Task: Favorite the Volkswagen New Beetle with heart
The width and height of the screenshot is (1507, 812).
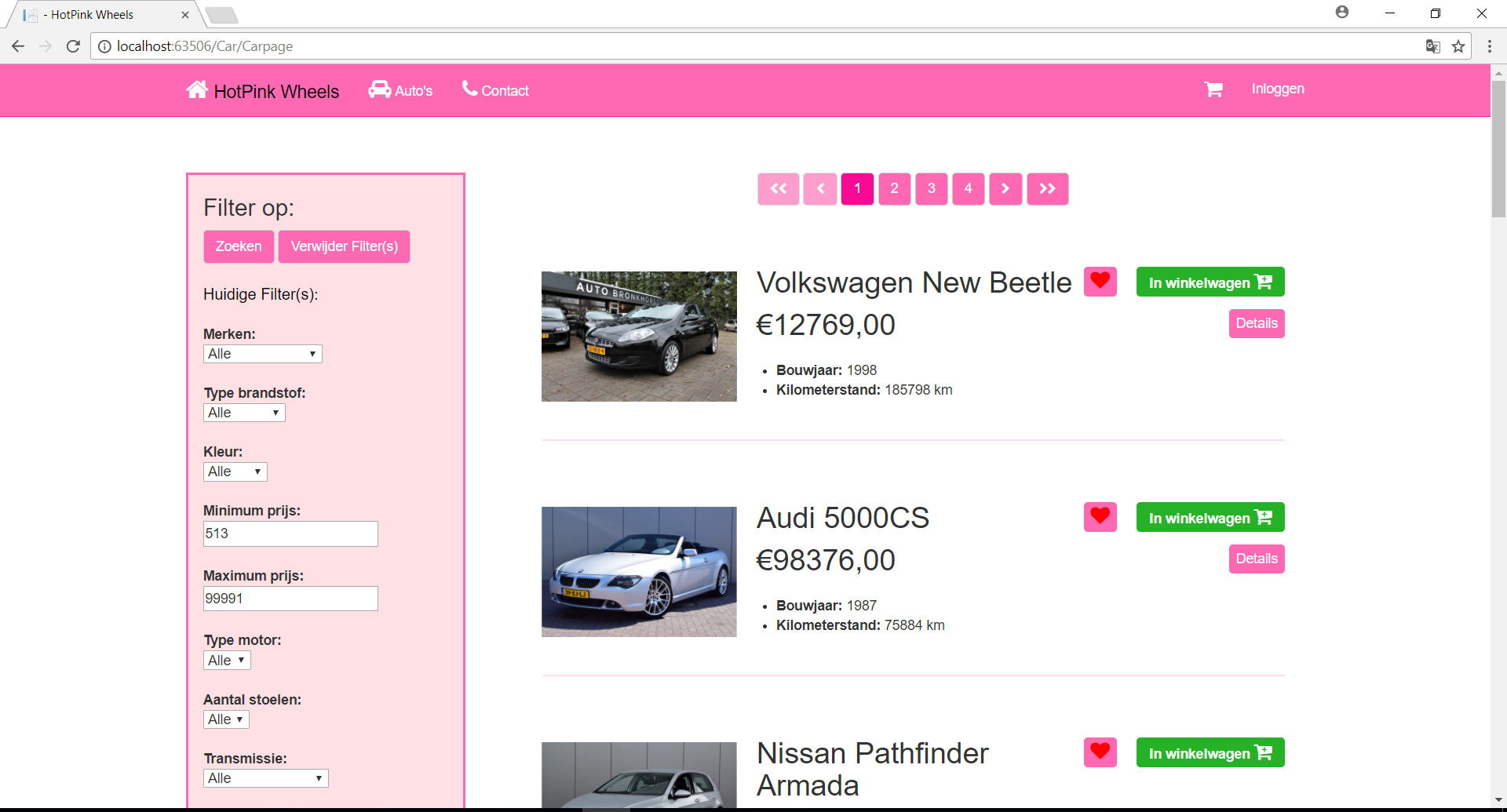Action: [1100, 281]
